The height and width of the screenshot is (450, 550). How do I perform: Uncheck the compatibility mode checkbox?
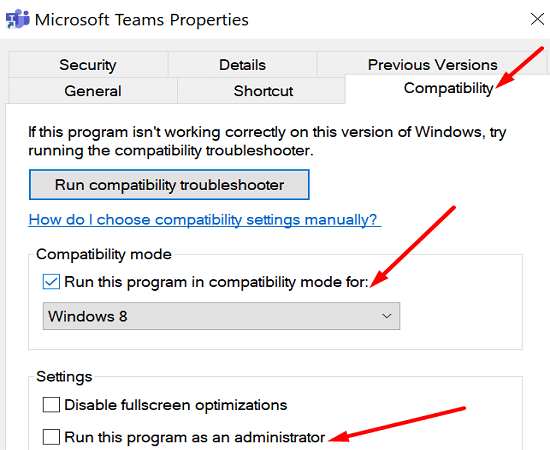(51, 282)
